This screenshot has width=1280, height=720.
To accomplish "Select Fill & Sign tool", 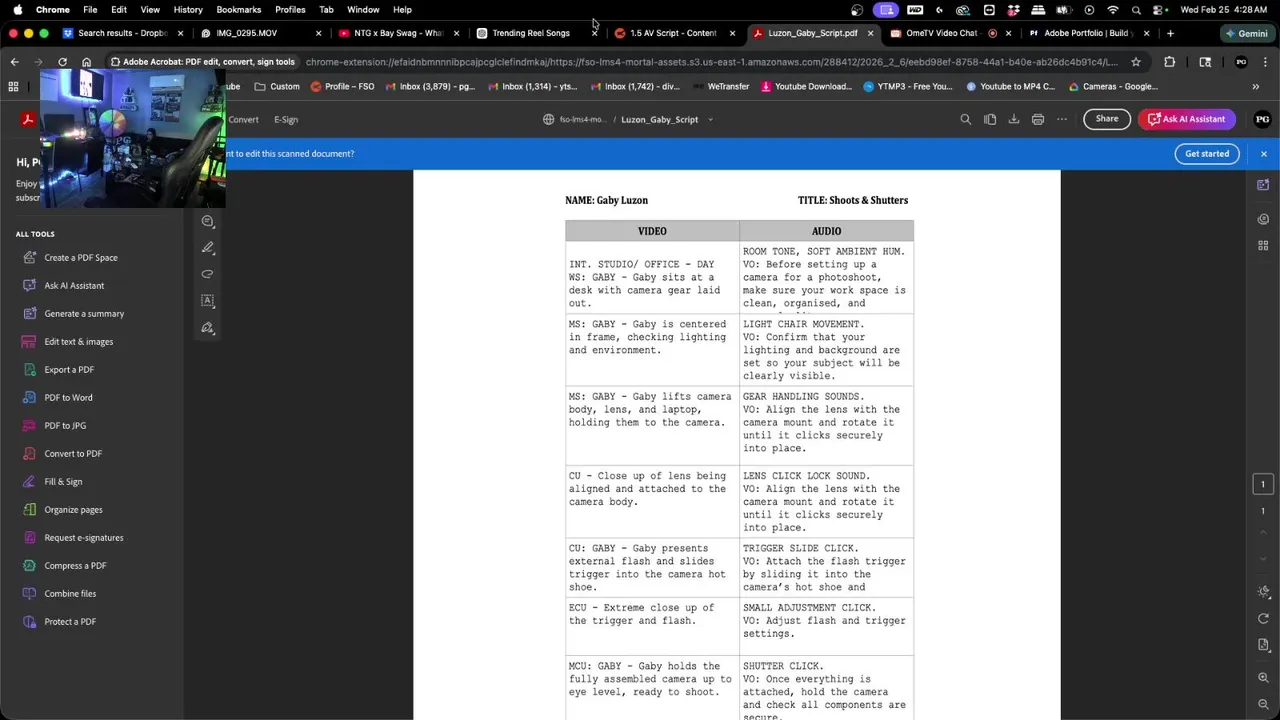I will click(63, 481).
